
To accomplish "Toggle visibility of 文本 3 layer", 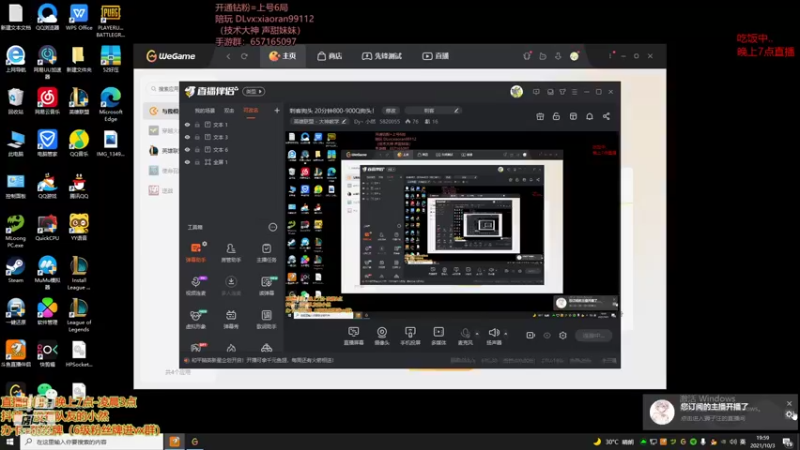I will point(187,137).
